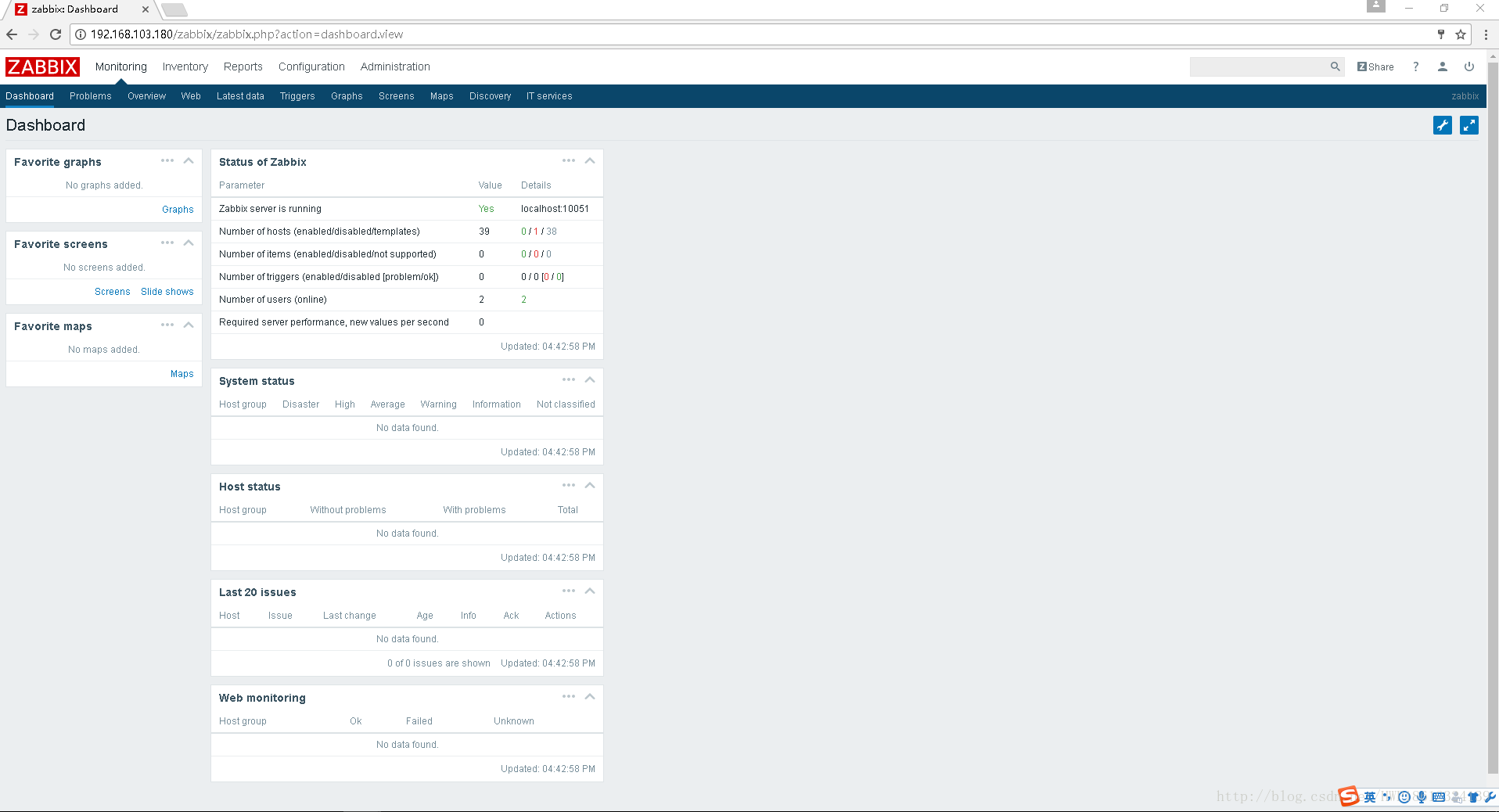Switch to the Problems submenu
1499x812 pixels.
(x=91, y=96)
